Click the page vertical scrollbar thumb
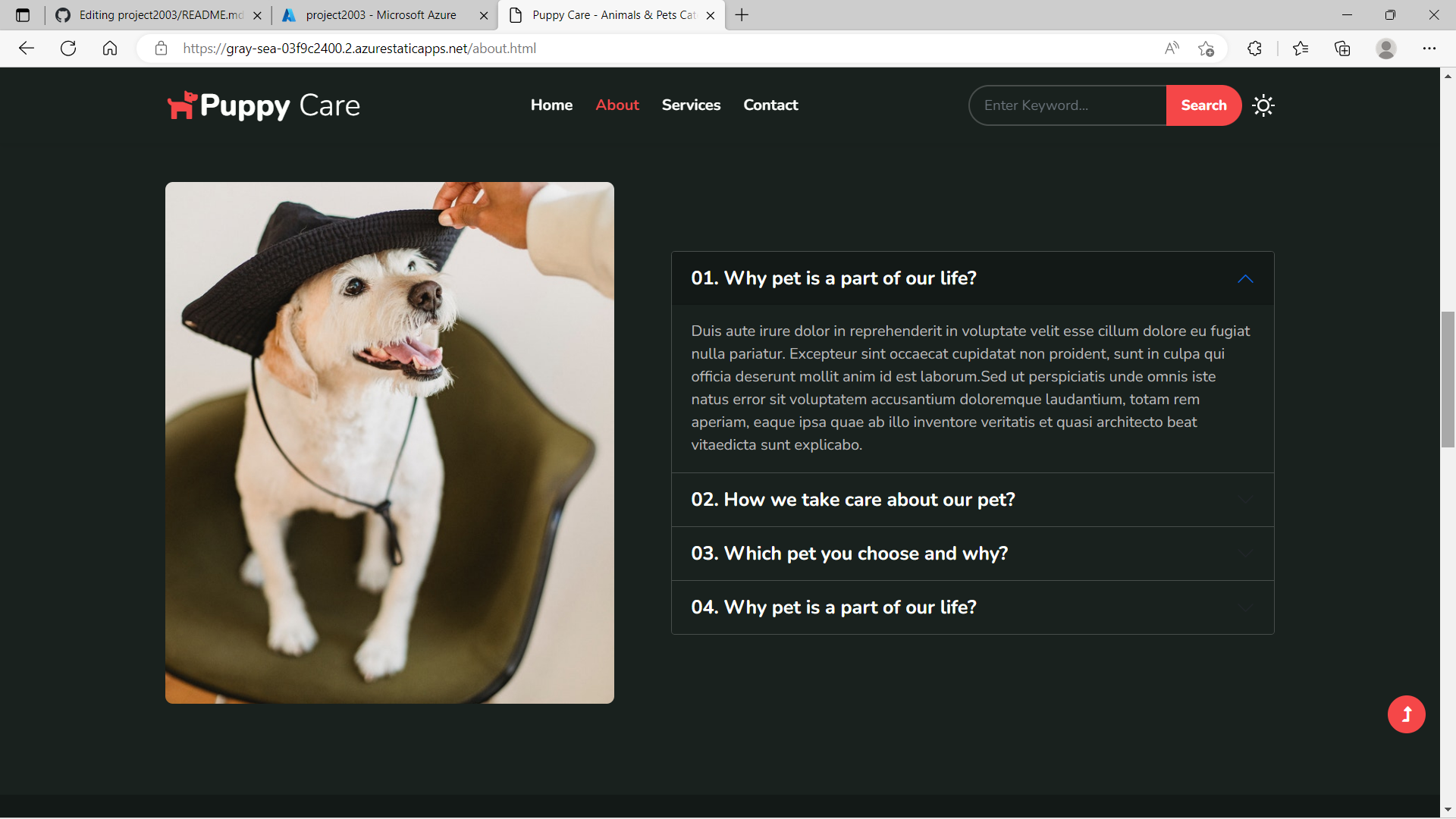 point(1448,379)
